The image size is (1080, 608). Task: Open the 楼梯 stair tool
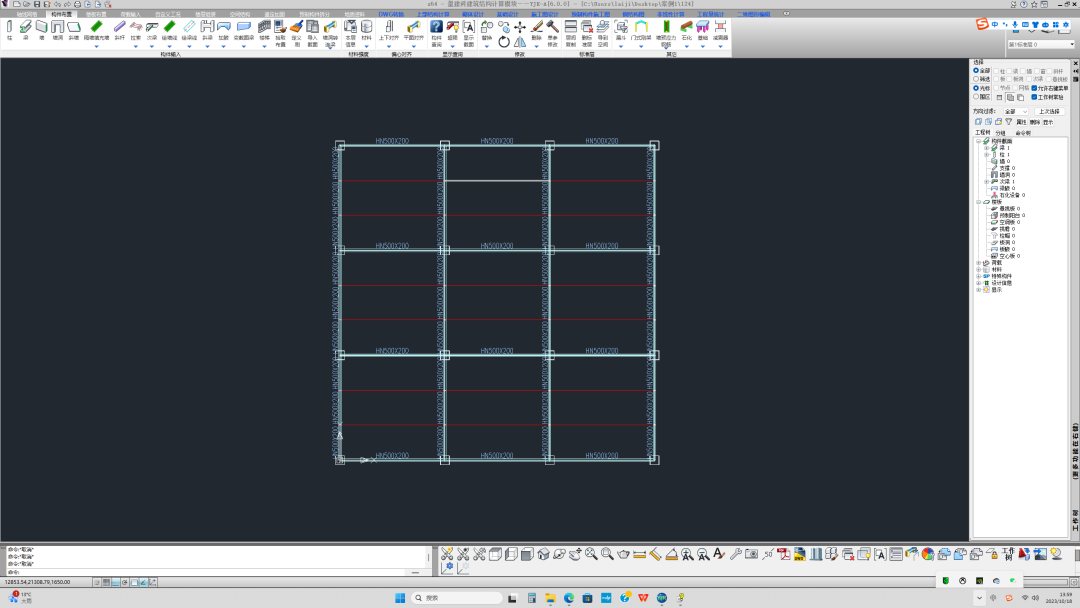(x=264, y=30)
